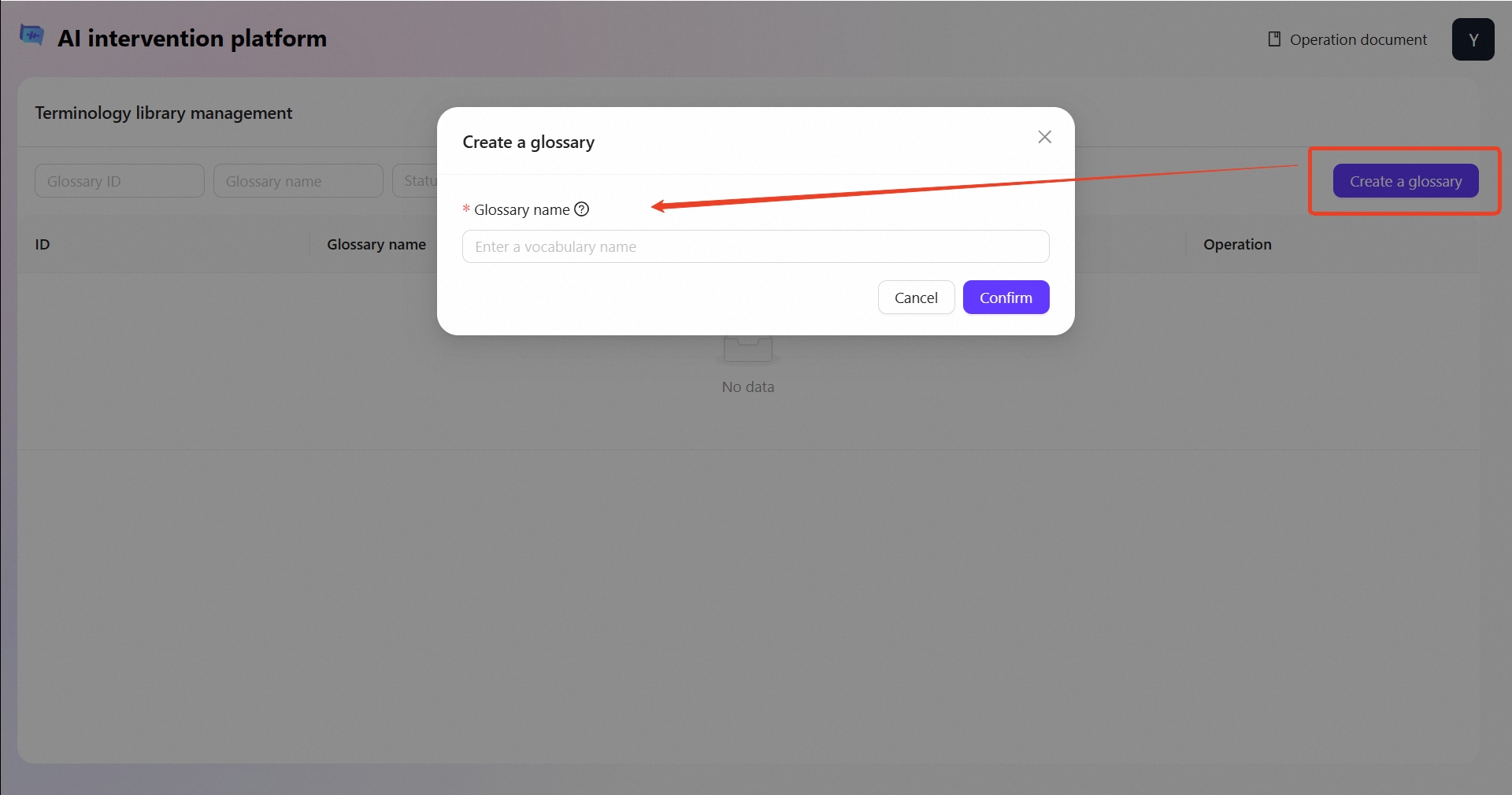Click the Glossary ID filter field
Screen dimensions: 1512x795
(119, 181)
